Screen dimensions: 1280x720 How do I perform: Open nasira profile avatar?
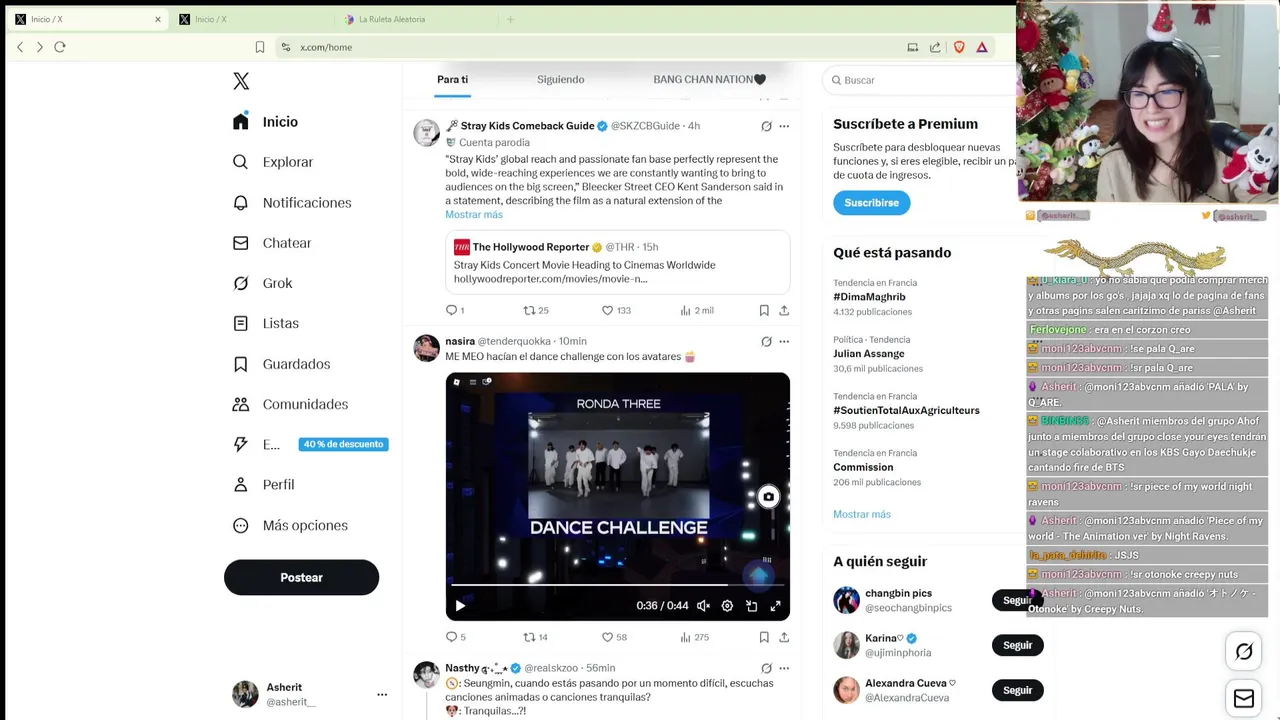click(427, 348)
